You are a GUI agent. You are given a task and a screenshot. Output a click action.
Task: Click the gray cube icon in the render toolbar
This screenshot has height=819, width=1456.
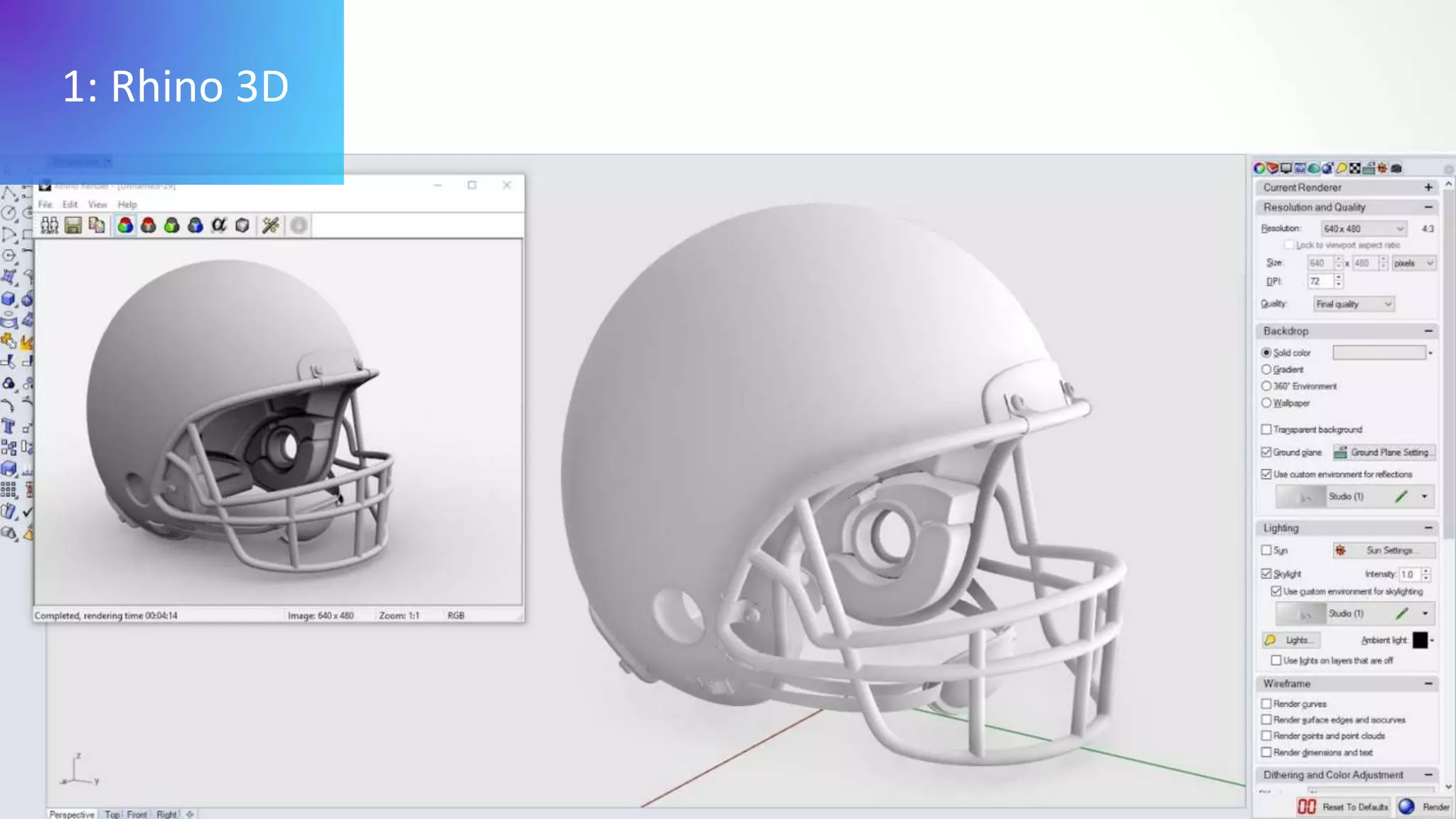tap(242, 225)
